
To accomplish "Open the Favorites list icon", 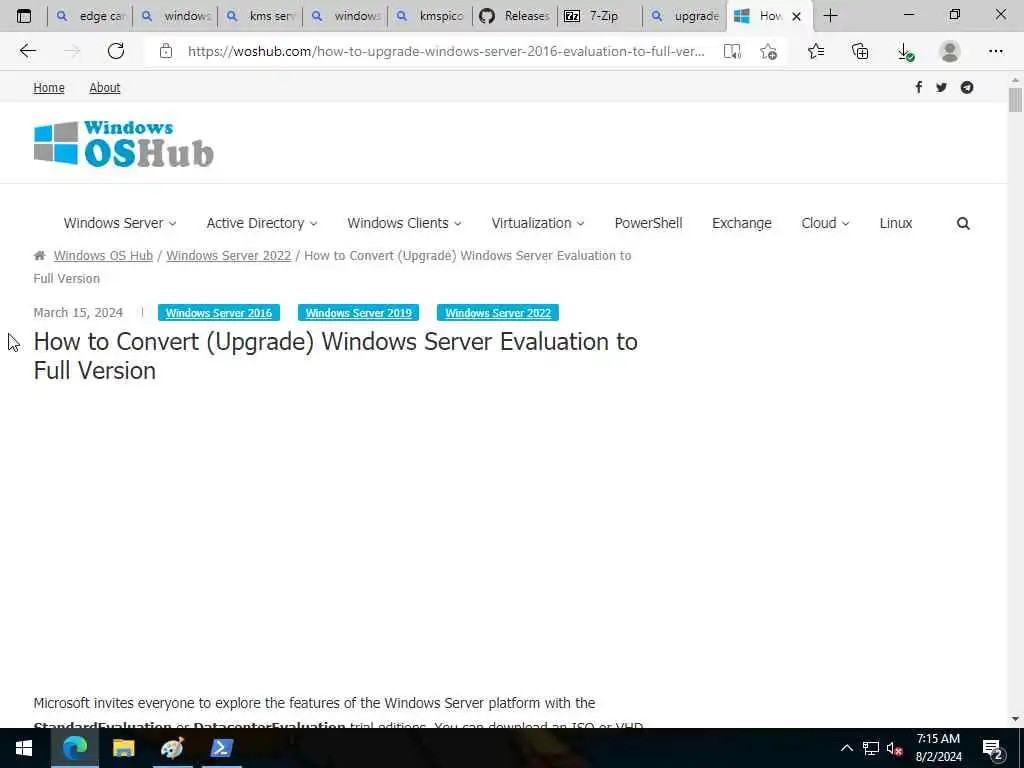I will point(816,51).
